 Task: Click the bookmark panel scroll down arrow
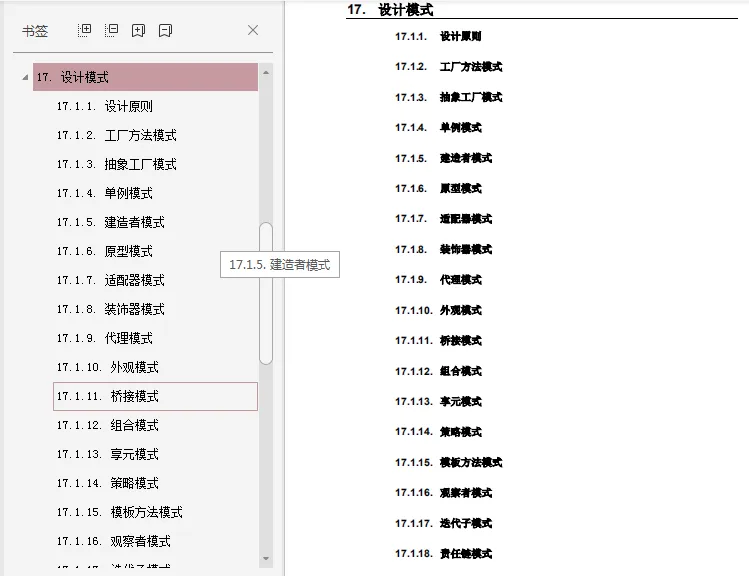click(x=266, y=558)
